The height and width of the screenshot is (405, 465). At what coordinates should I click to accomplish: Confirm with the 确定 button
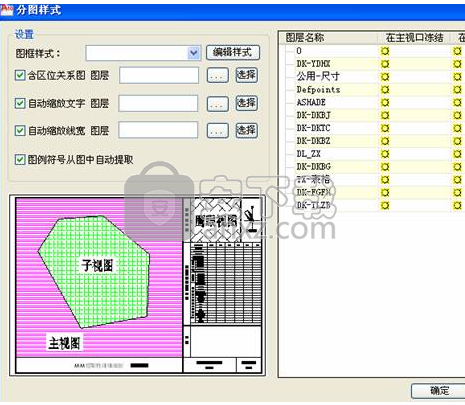[439, 391]
